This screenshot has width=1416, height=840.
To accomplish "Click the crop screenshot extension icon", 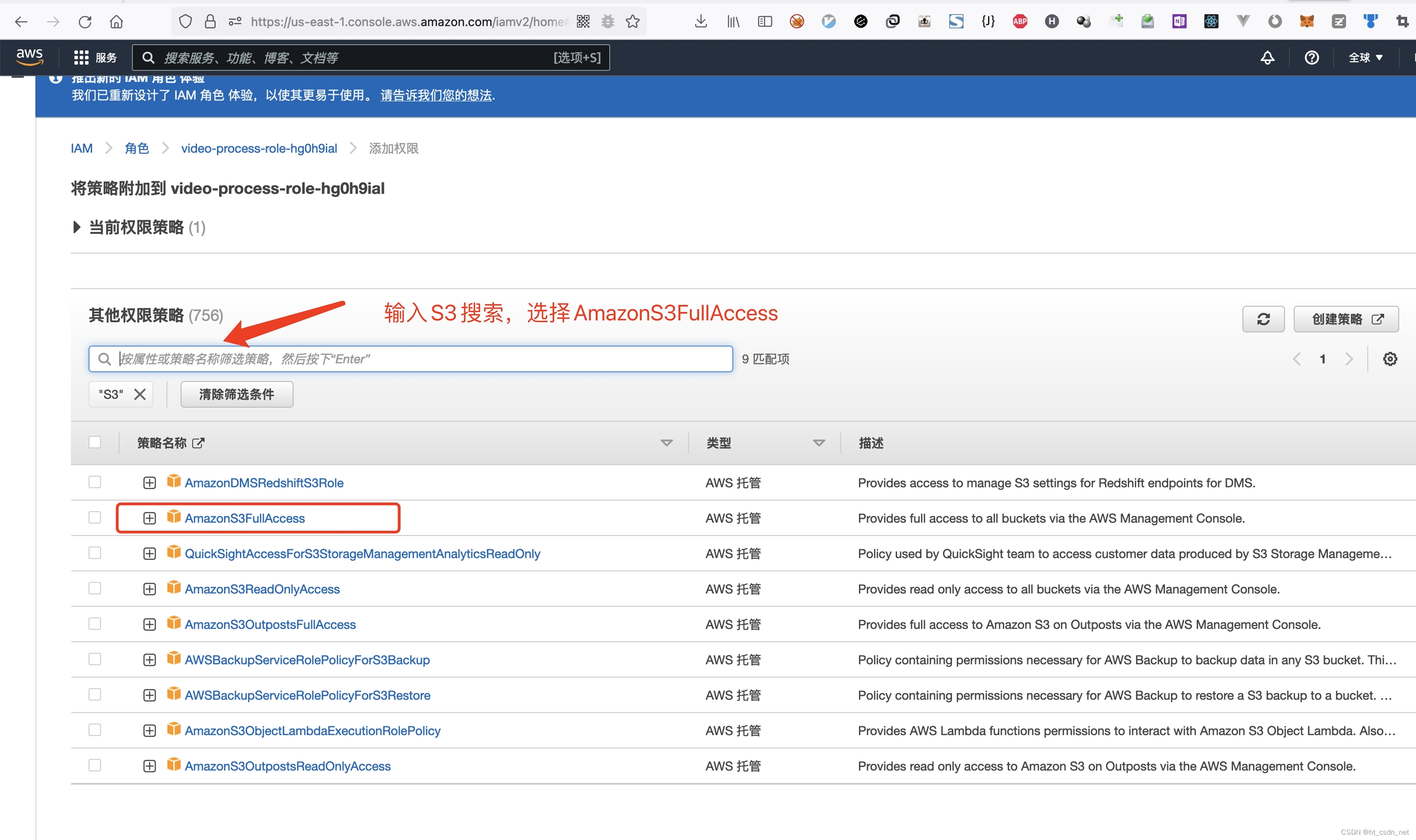I will click(x=1402, y=22).
